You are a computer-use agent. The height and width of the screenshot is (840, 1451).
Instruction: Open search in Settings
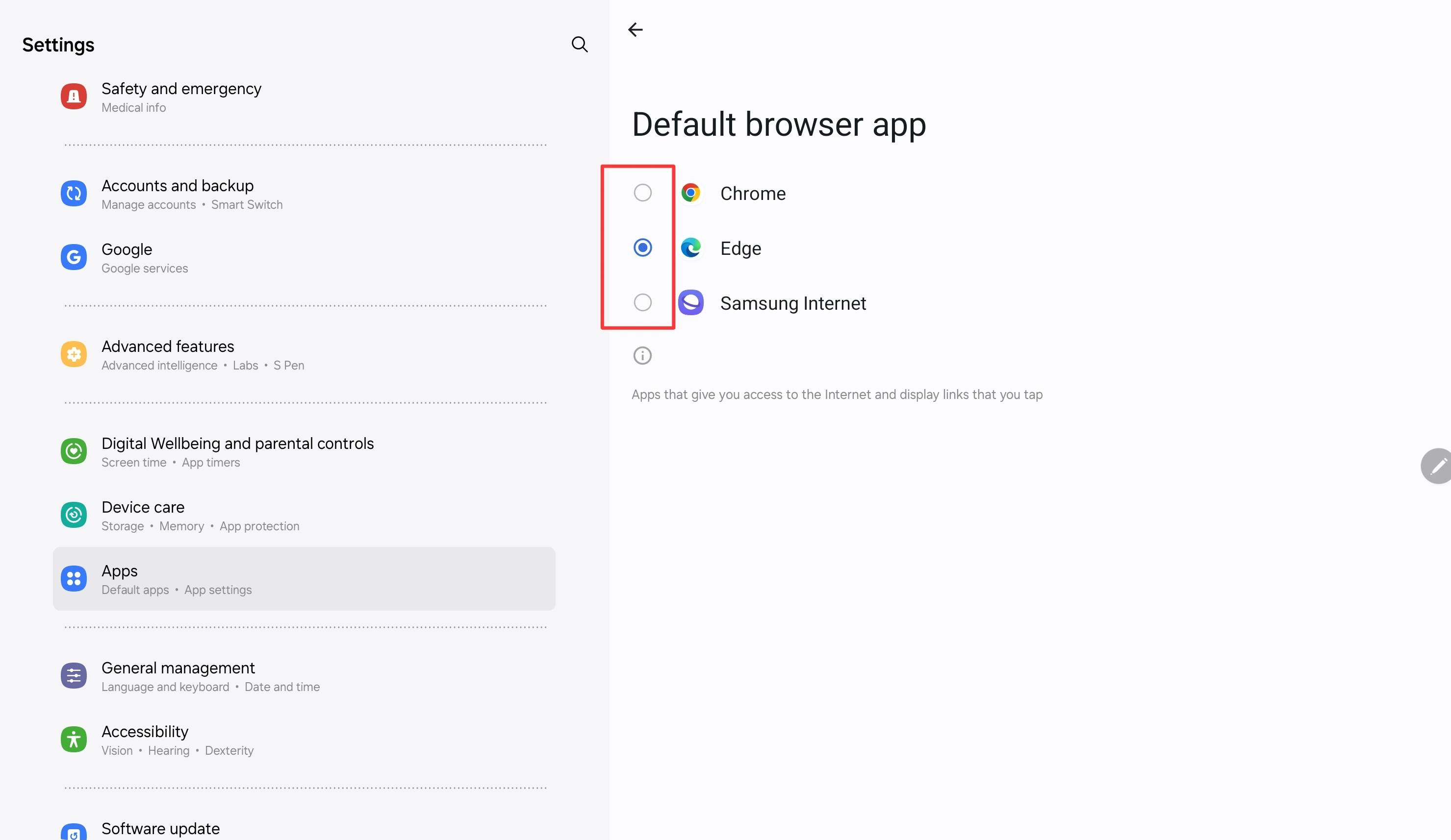point(580,44)
